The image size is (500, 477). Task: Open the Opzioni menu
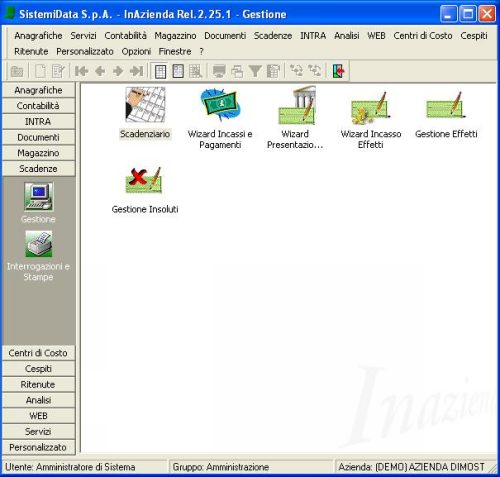(136, 52)
